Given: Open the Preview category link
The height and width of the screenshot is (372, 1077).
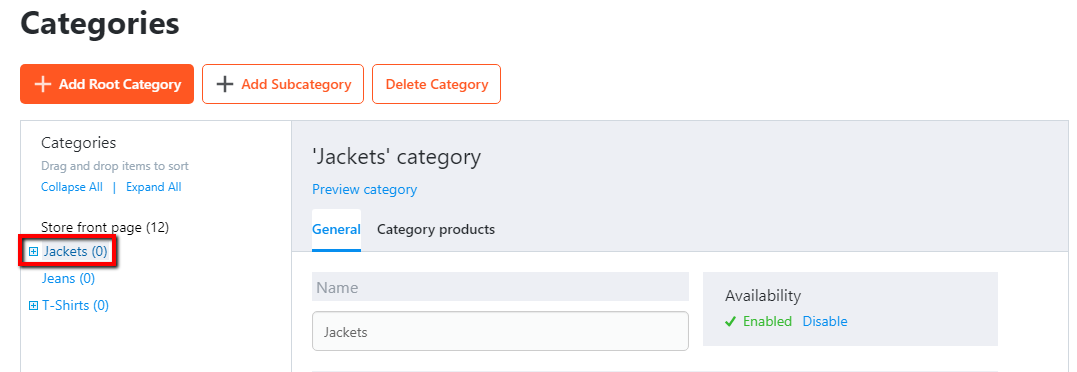Looking at the screenshot, I should tap(365, 189).
